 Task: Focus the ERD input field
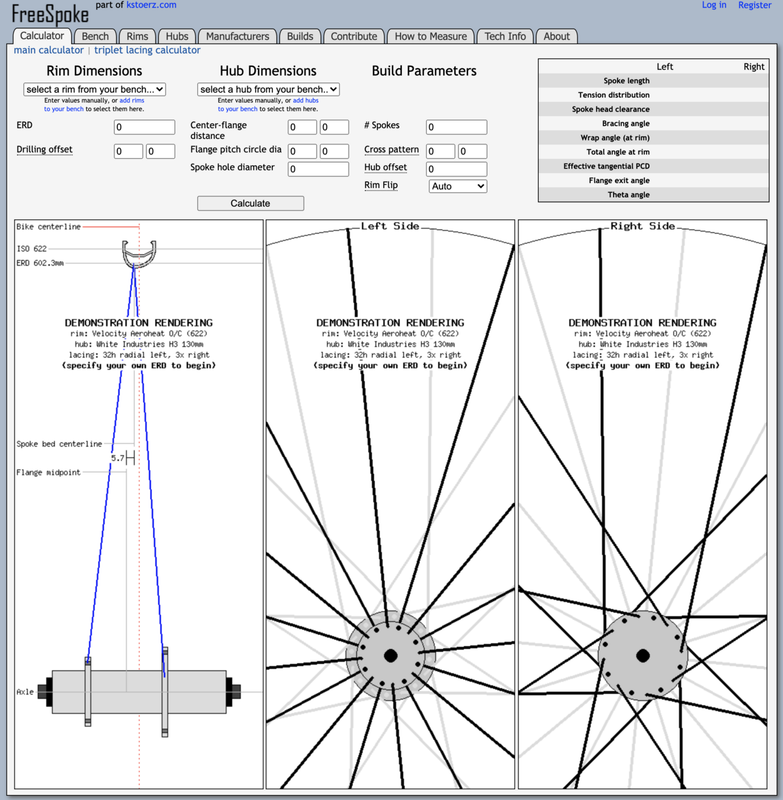(144, 127)
